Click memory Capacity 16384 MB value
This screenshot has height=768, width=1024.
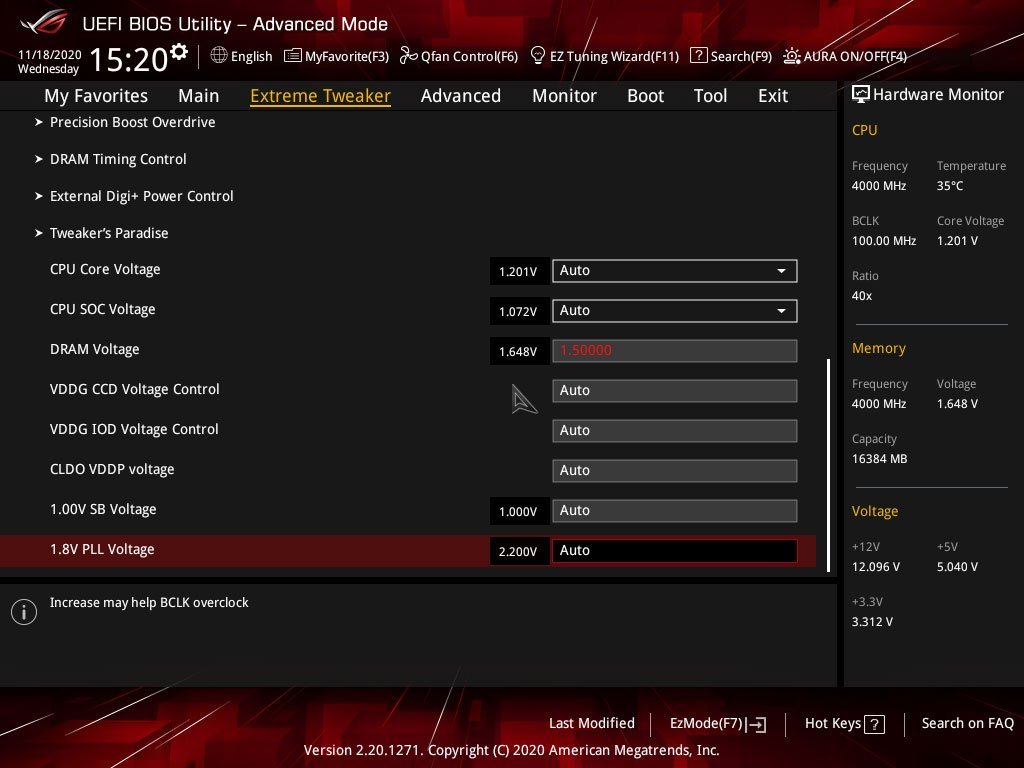(880, 459)
